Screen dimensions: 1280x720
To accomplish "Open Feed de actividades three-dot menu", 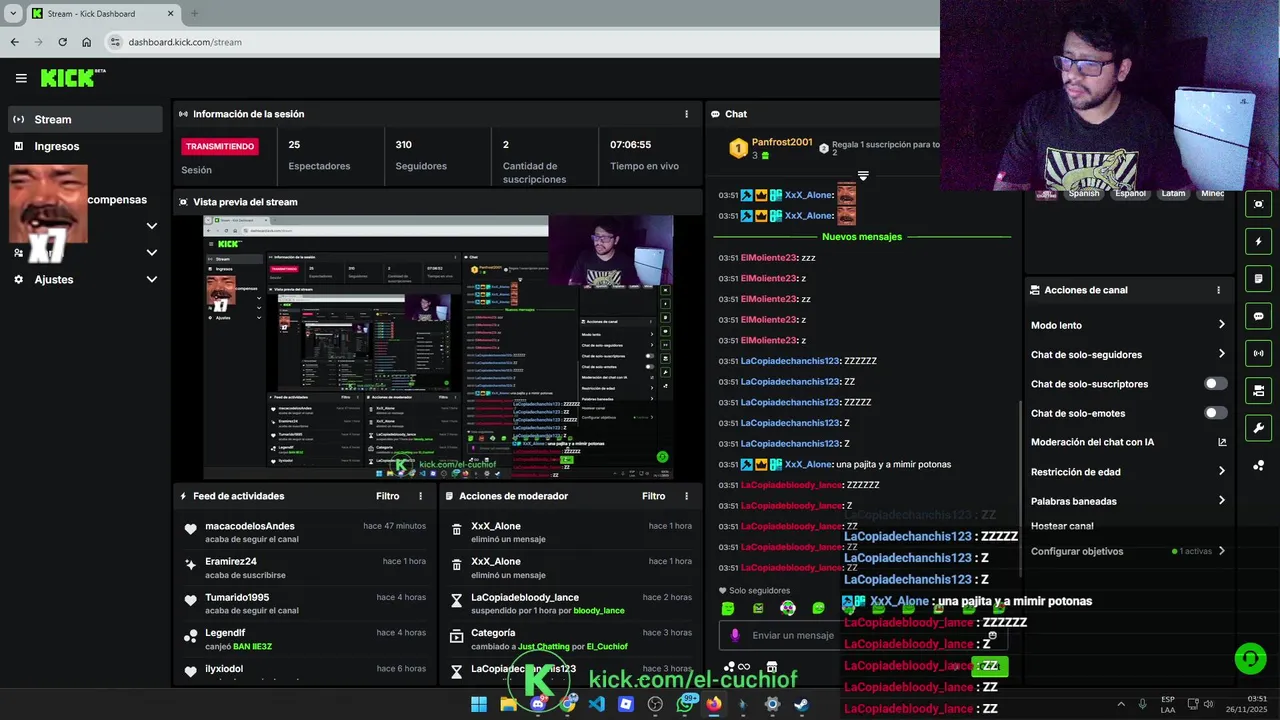I will (420, 496).
